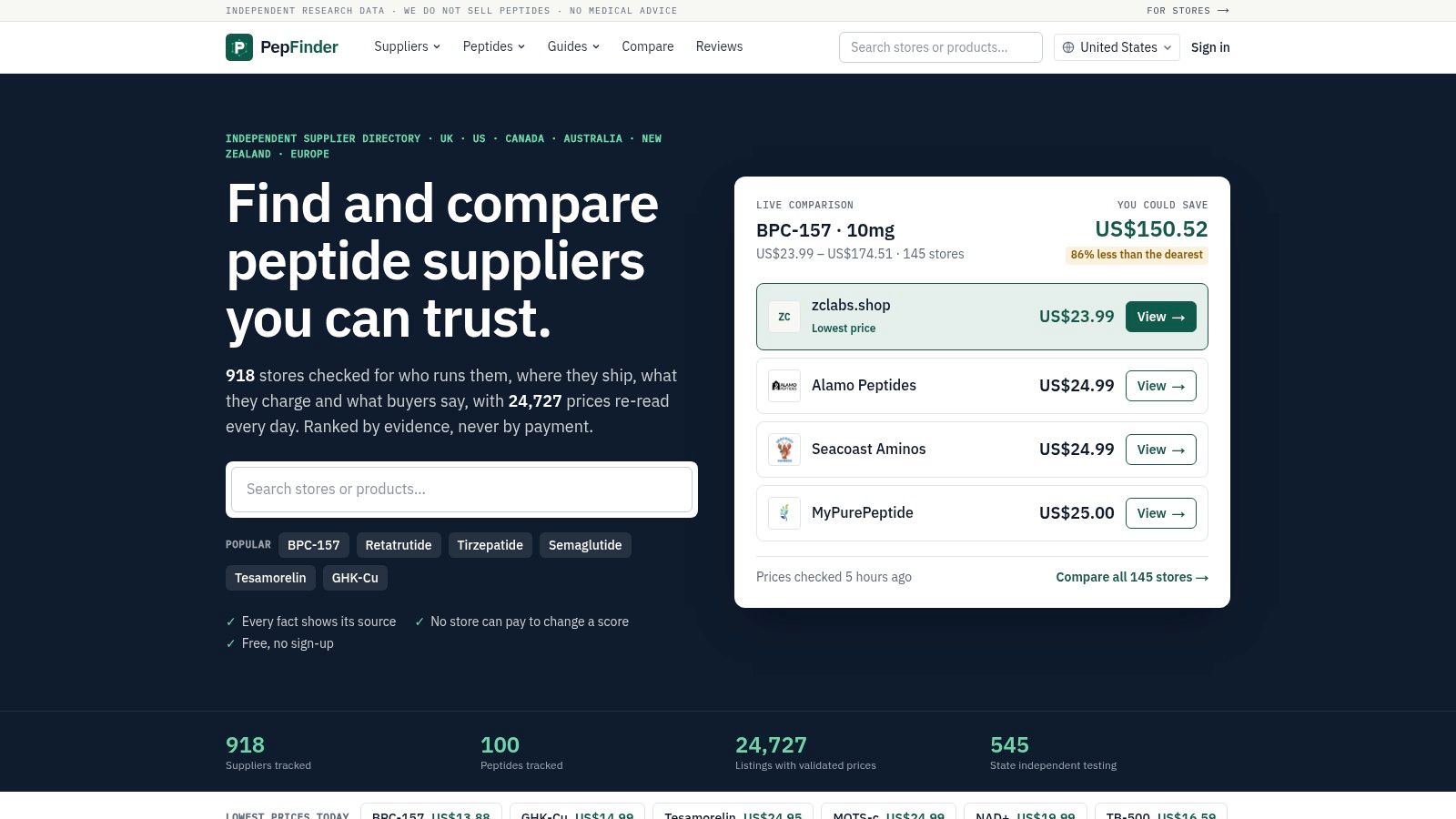This screenshot has height=819, width=1456.
Task: Select the BPC-157 popular tag
Action: click(314, 545)
